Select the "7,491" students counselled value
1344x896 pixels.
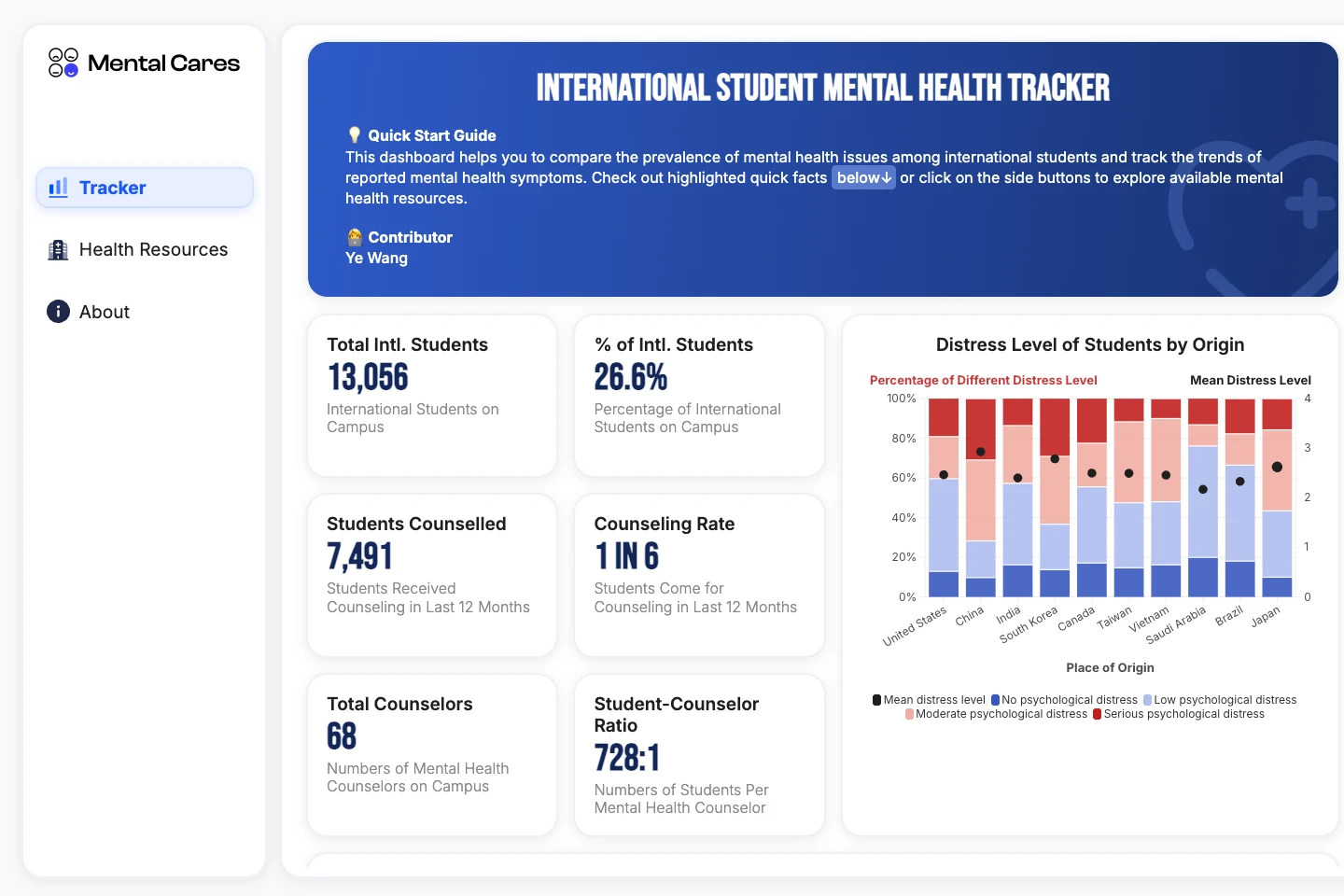(x=359, y=556)
